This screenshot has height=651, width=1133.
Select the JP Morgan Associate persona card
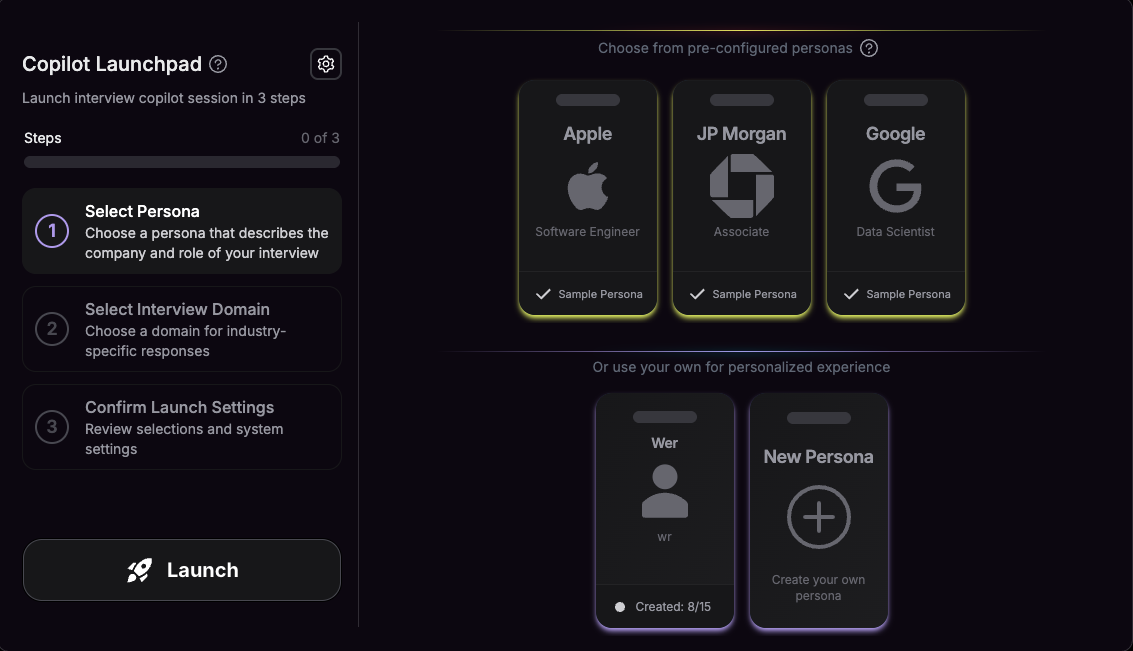pos(741,198)
